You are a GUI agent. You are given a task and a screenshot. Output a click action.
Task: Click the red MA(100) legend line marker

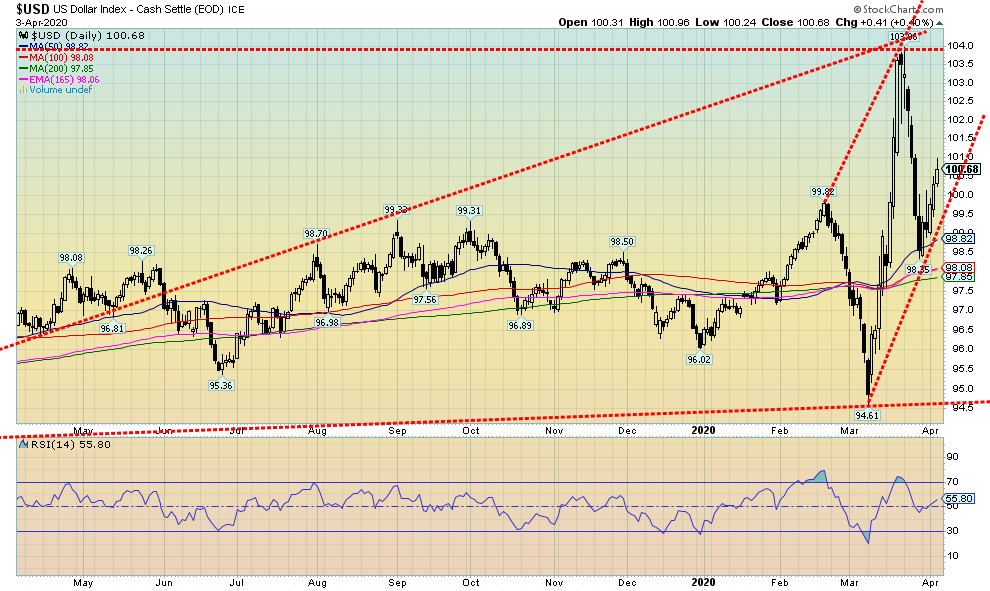tap(22, 59)
